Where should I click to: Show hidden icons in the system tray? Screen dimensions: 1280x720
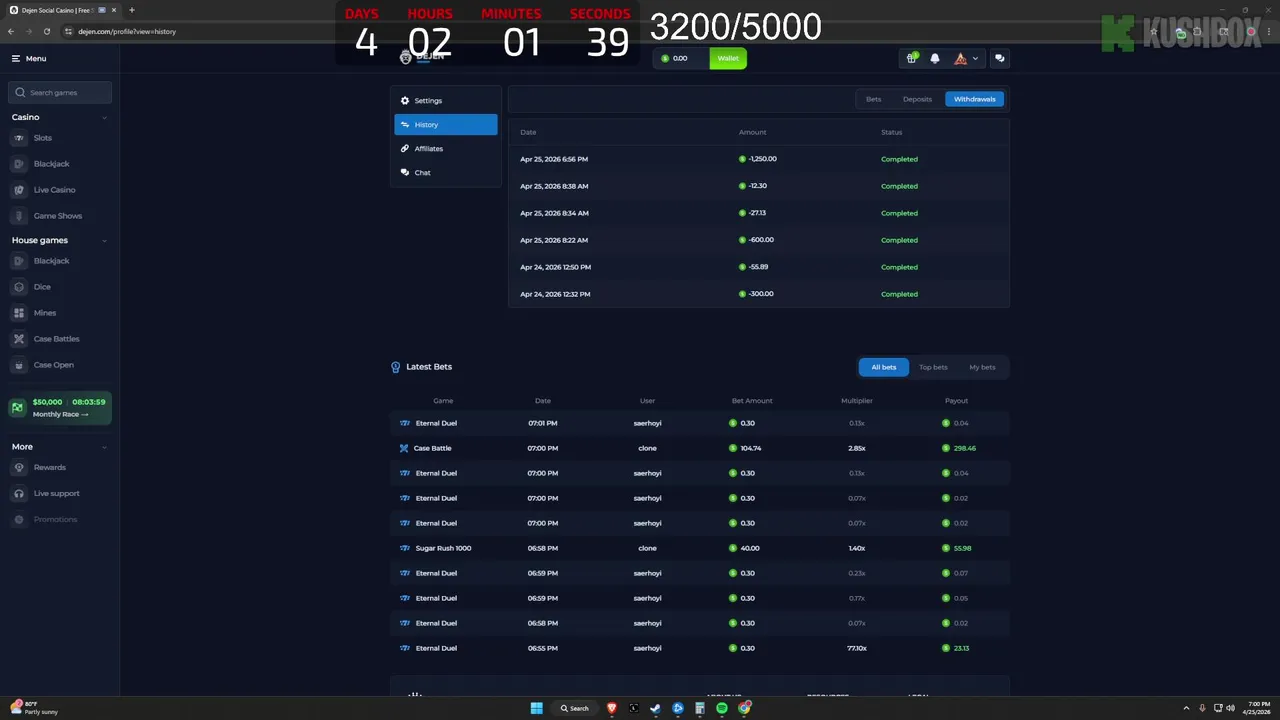click(1186, 708)
